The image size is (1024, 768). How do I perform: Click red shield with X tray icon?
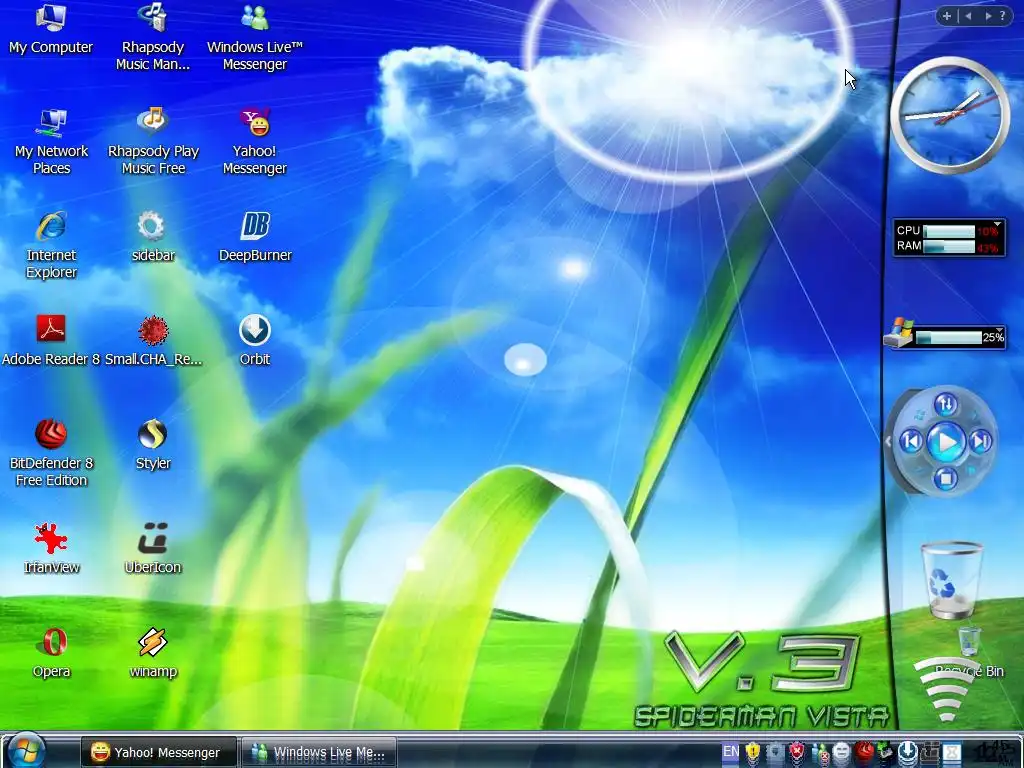point(797,752)
